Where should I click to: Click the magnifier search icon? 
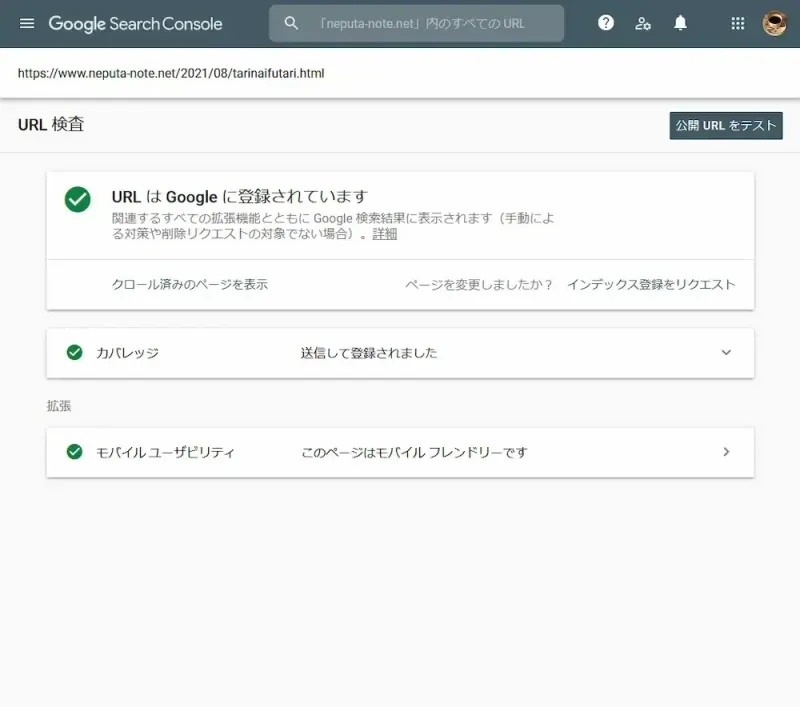(291, 23)
